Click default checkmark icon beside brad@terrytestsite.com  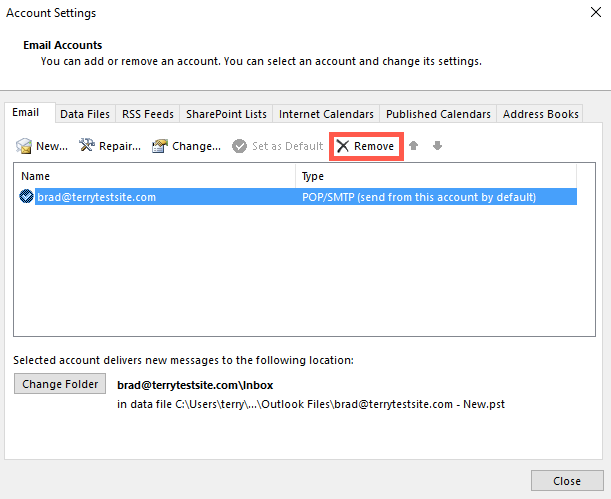pyautogui.click(x=26, y=198)
